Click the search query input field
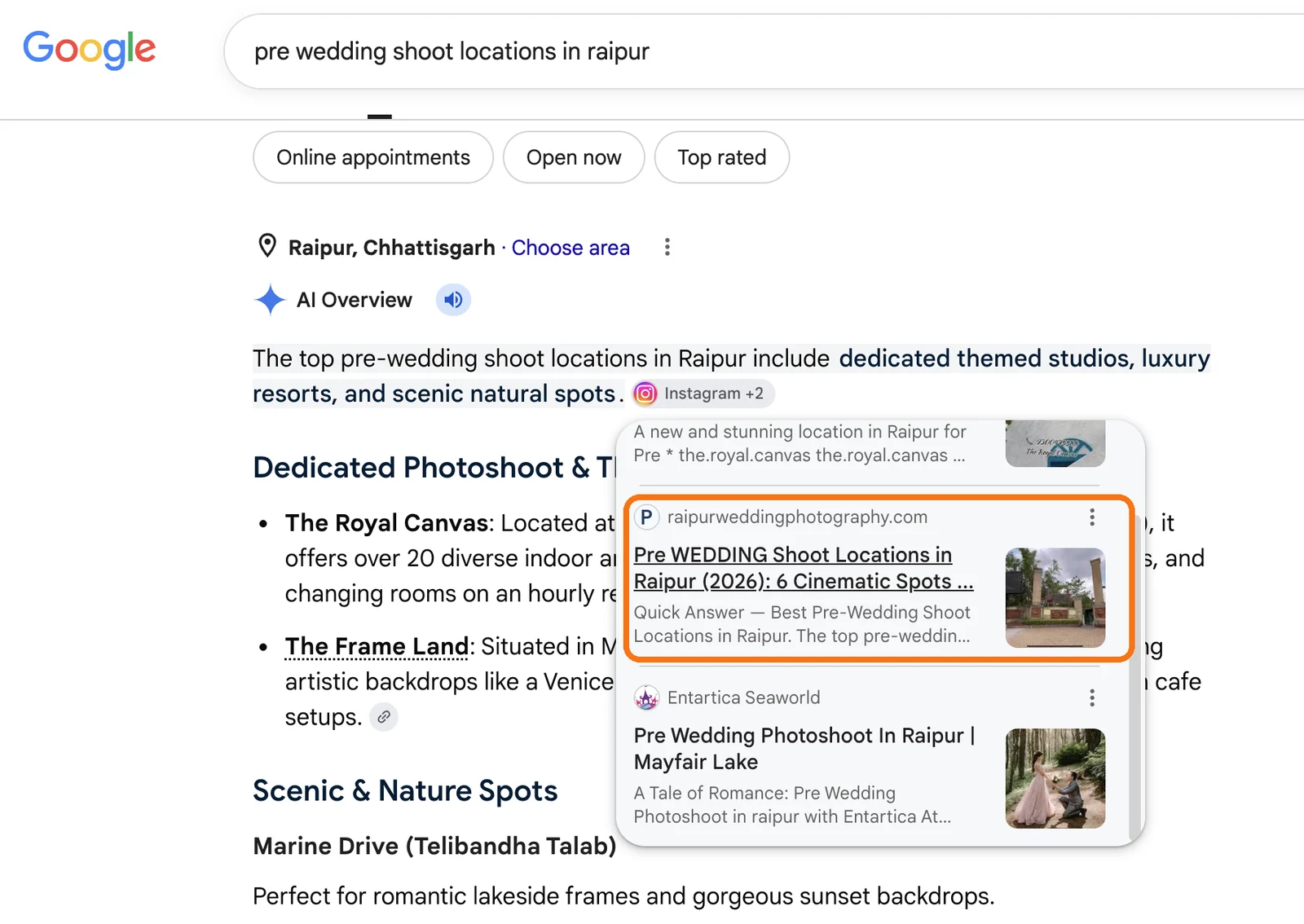Image resolution: width=1304 pixels, height=924 pixels. click(766, 51)
